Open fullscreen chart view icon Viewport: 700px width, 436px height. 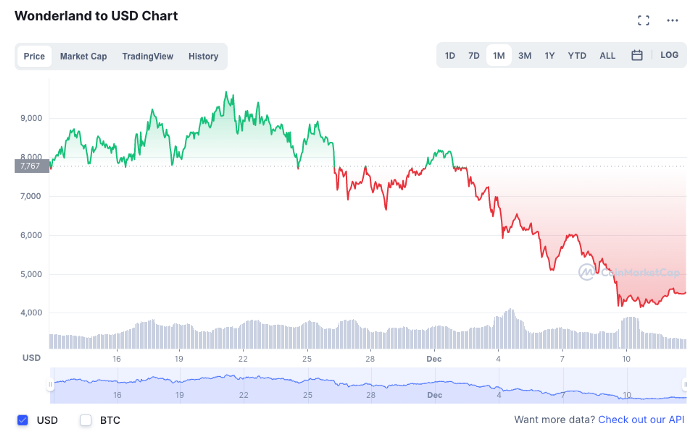coord(643,21)
